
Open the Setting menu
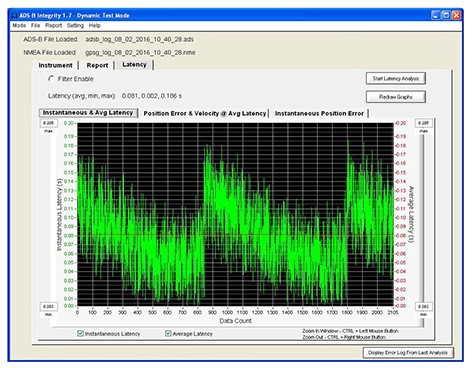click(75, 26)
